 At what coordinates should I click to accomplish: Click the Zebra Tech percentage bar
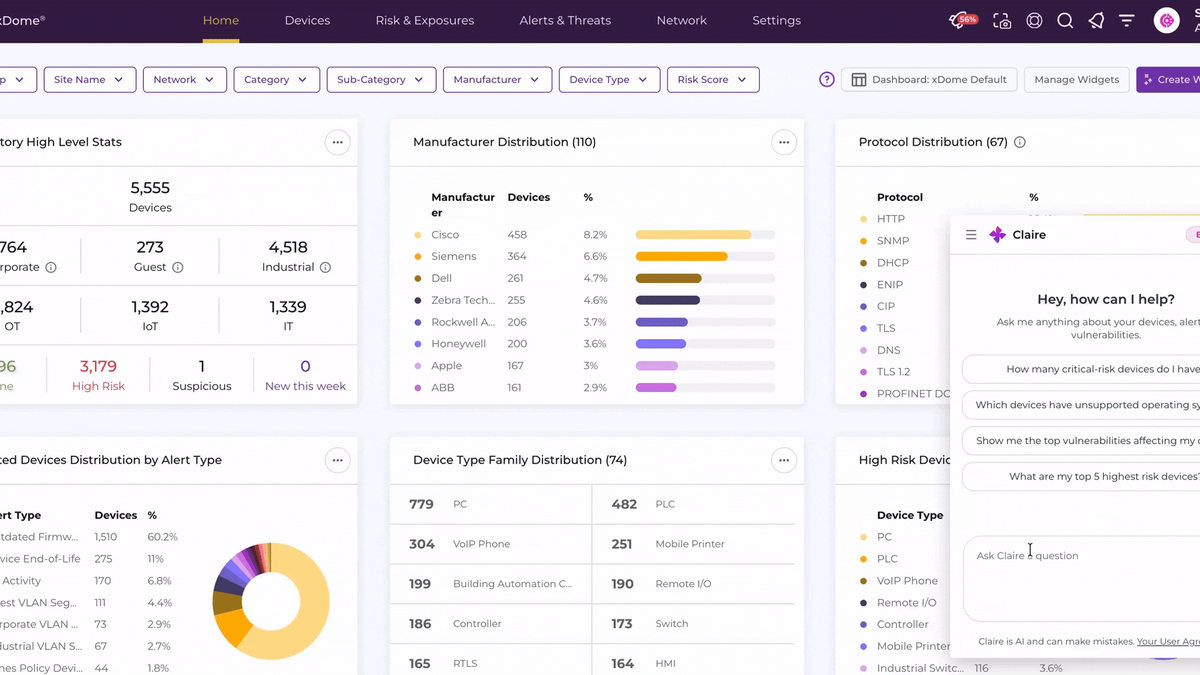click(705, 300)
